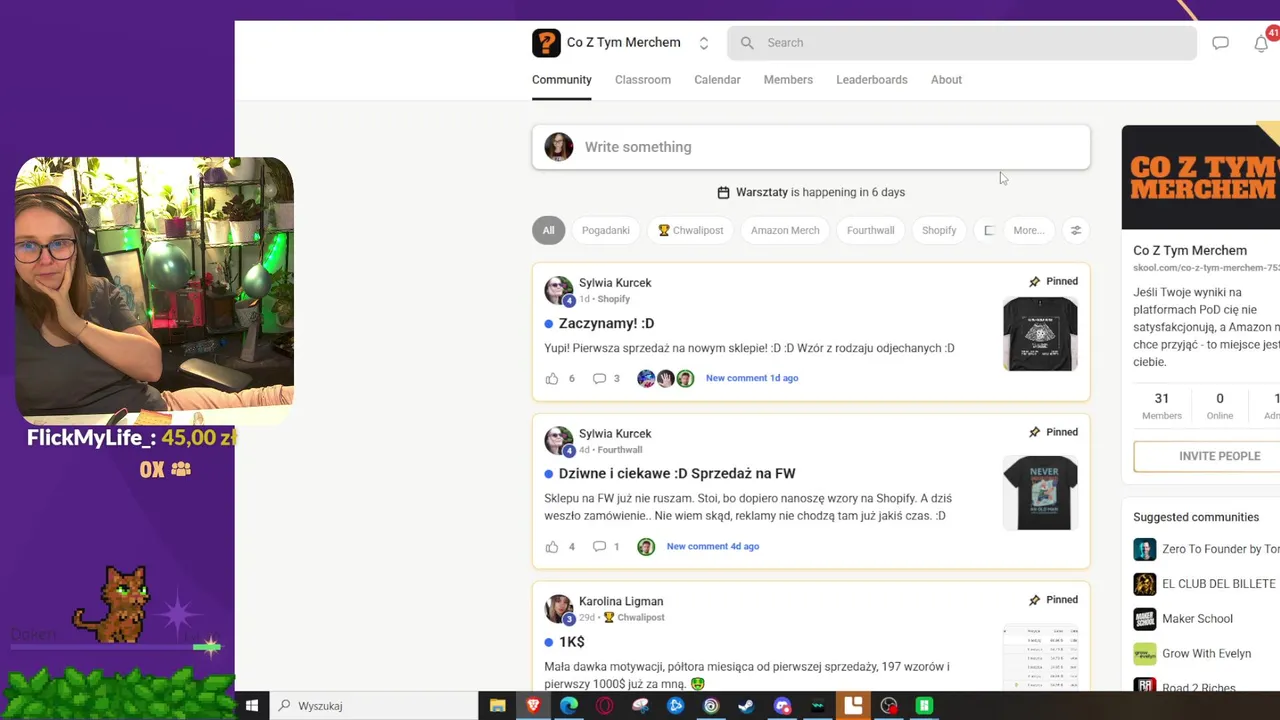Image resolution: width=1280 pixels, height=720 pixels.
Task: Open black t-shirt thumbnail on Zaczynamy post
Action: click(x=1040, y=333)
